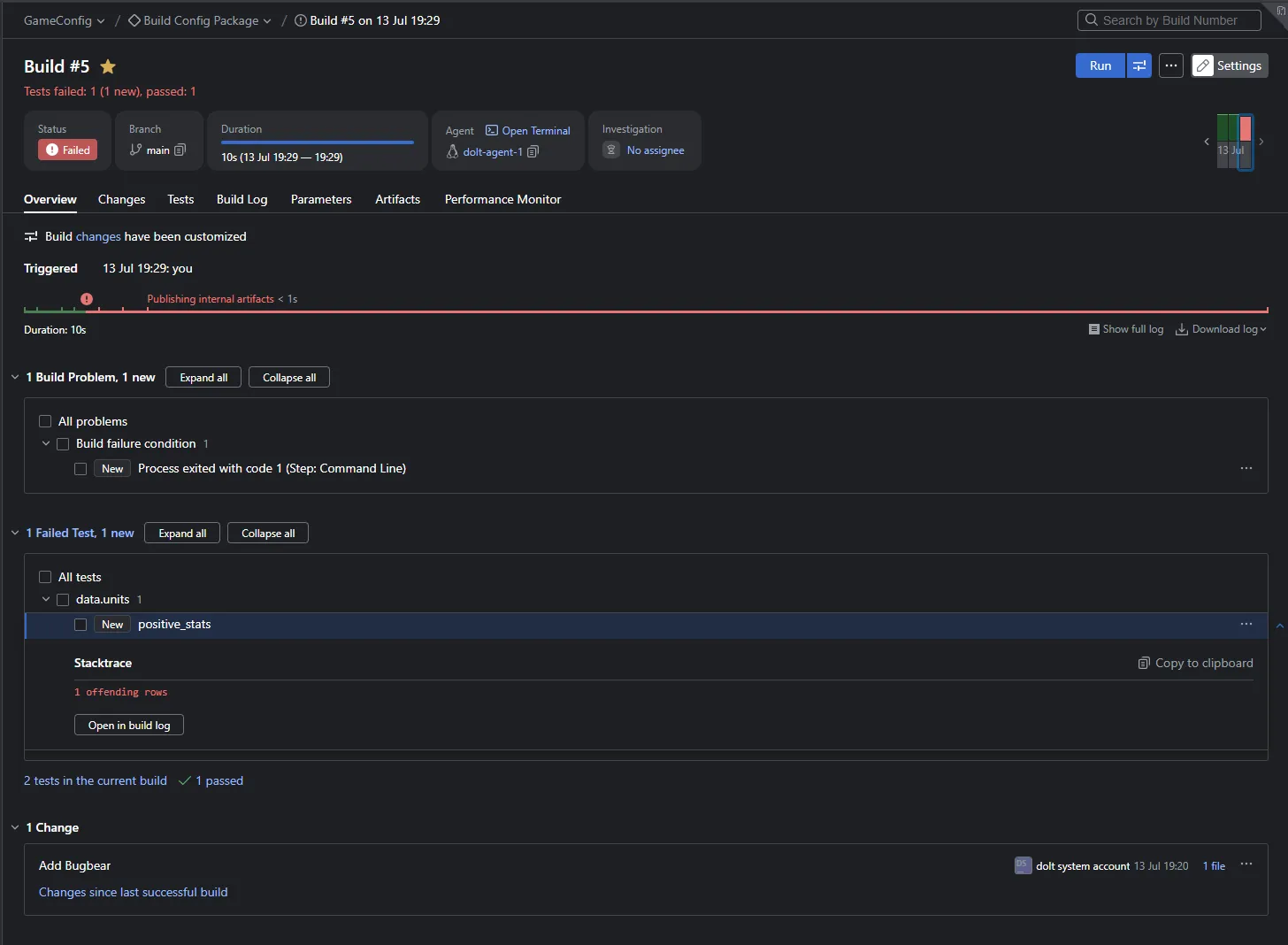Collapse the 1 Build Problem section
Viewport: 1288px width, 945px height.
(x=15, y=377)
